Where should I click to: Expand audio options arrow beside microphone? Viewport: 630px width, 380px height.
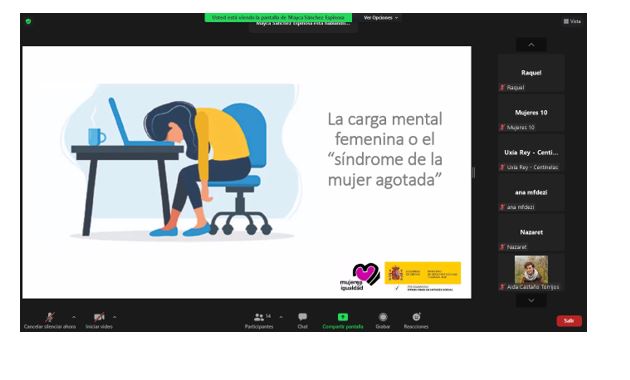74,317
